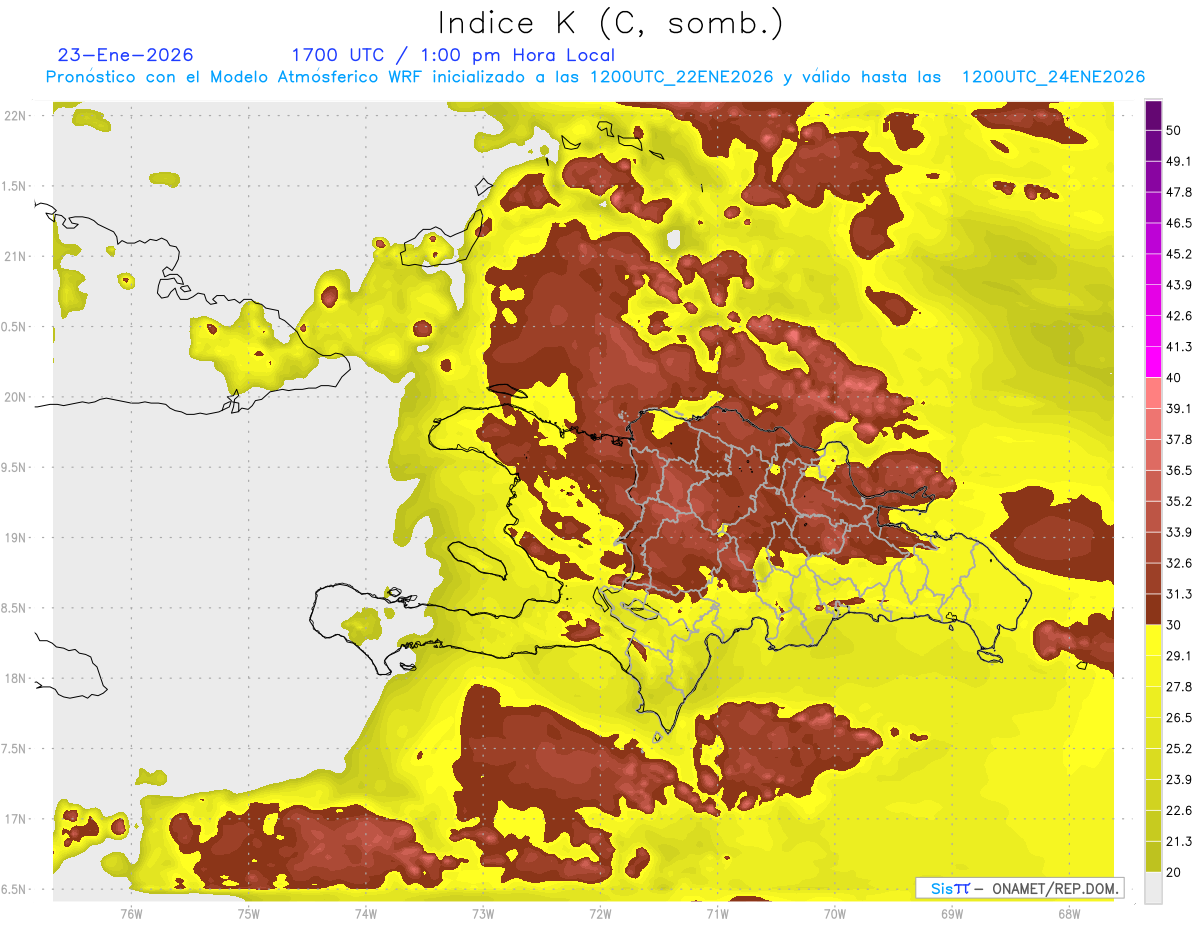Click the clipped '1.5N' latitude label

pyautogui.click(x=14, y=186)
